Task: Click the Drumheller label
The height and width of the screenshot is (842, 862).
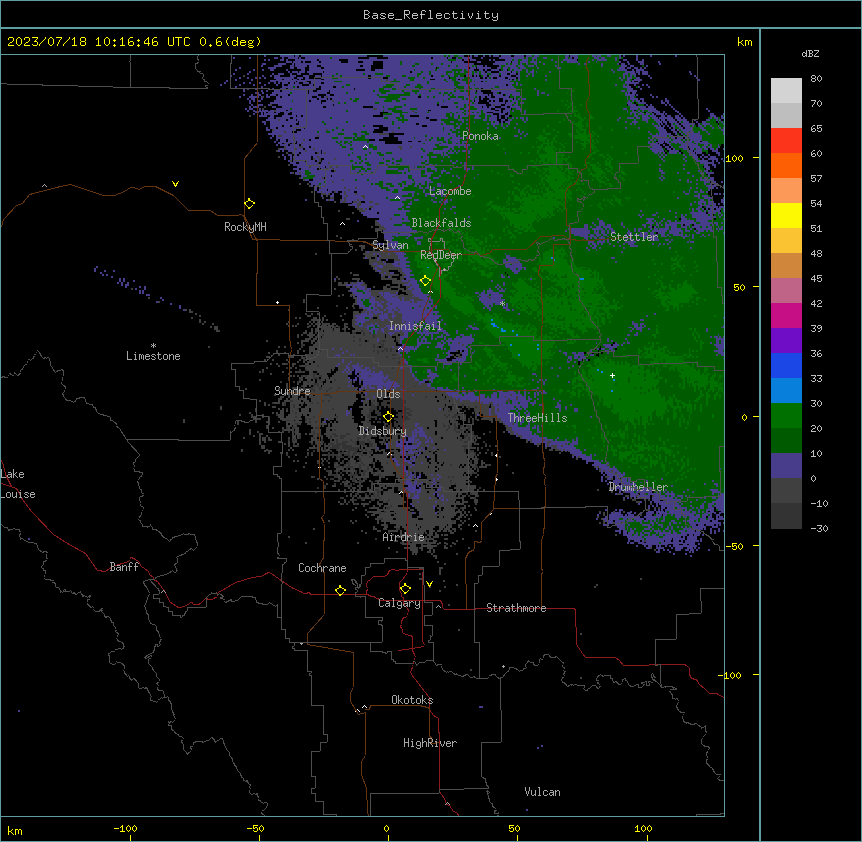Action: (638, 487)
